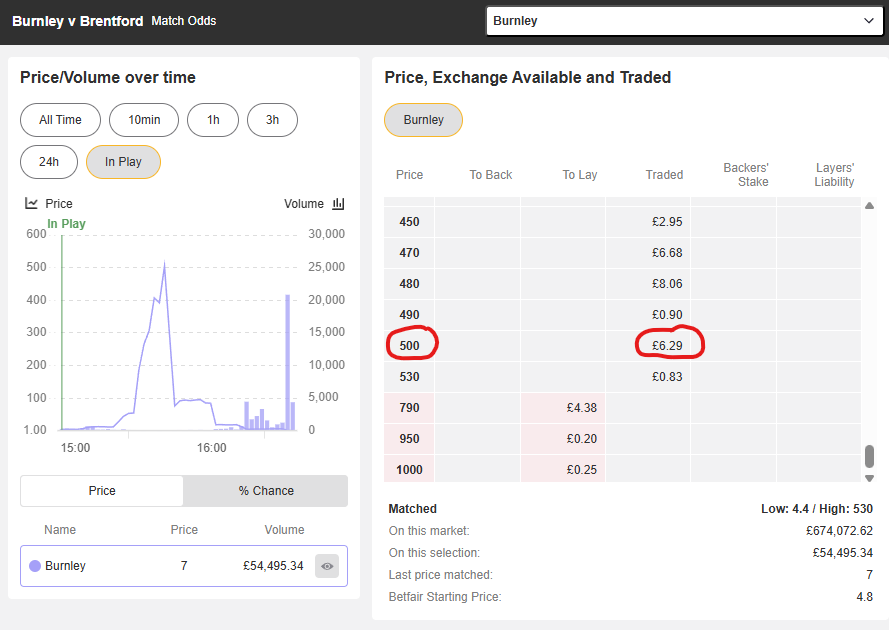Click the Last price matched label

pyautogui.click(x=441, y=574)
